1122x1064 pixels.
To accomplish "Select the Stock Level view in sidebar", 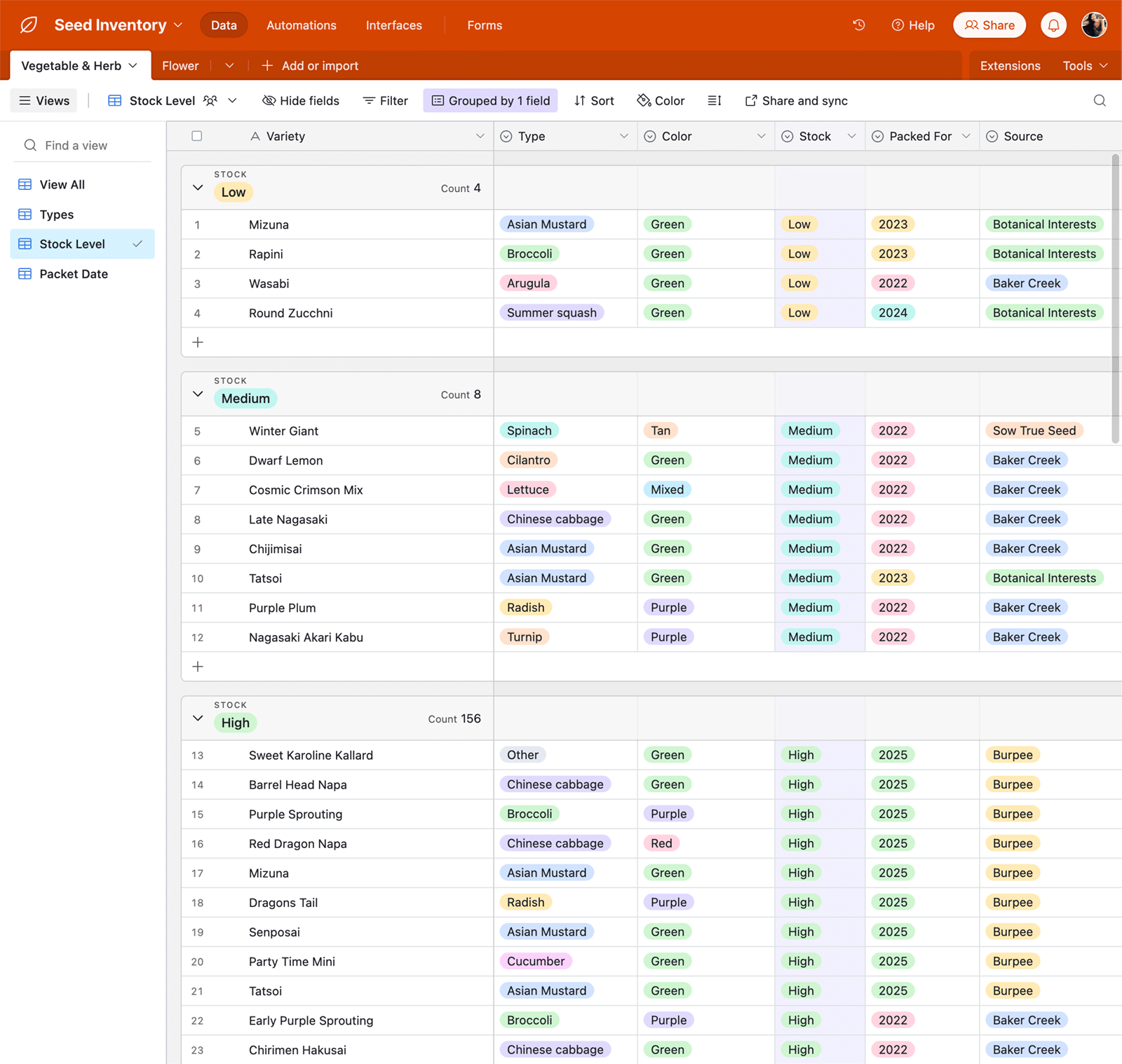I will pos(72,244).
